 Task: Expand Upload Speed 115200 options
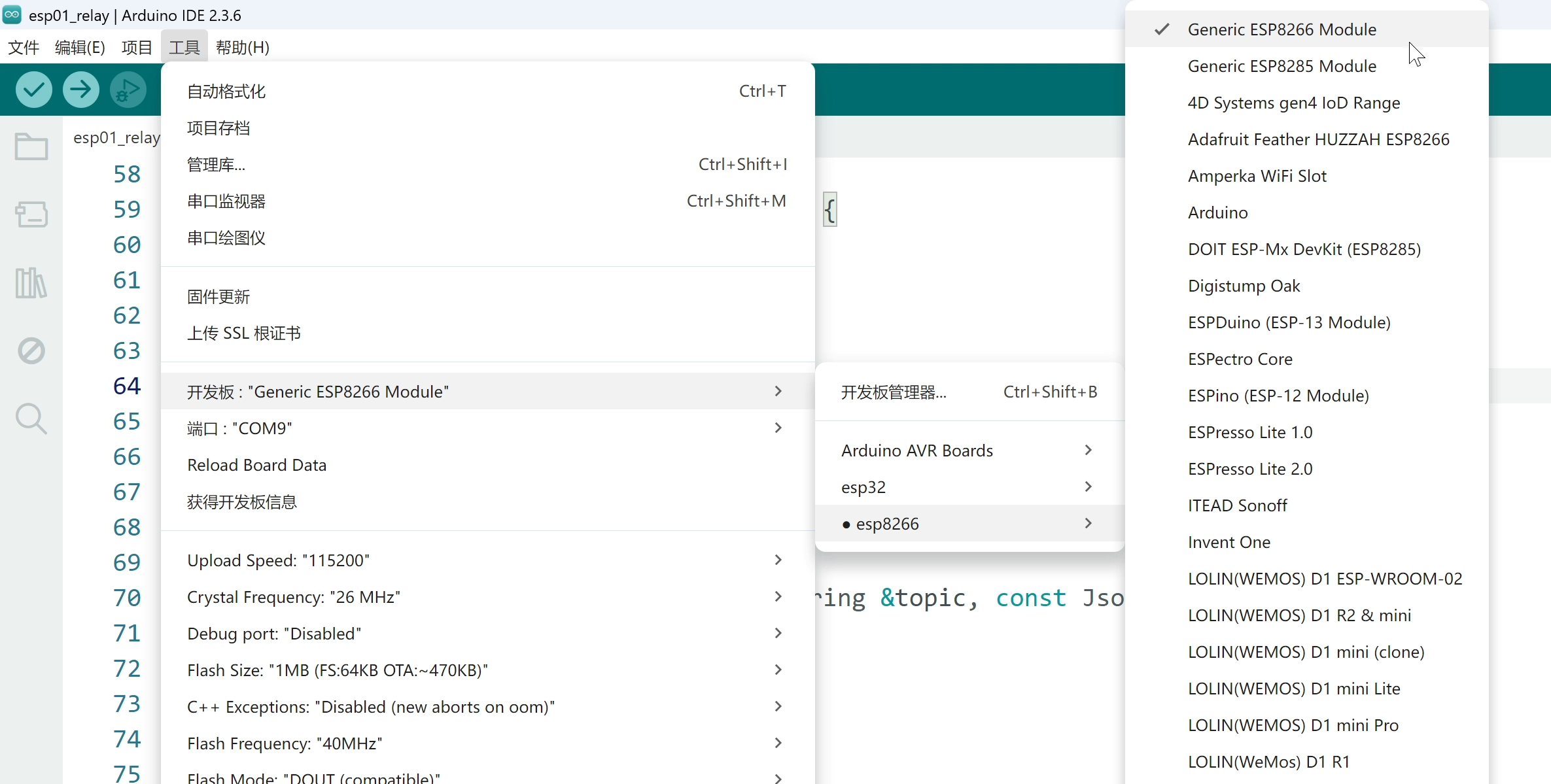tap(487, 560)
